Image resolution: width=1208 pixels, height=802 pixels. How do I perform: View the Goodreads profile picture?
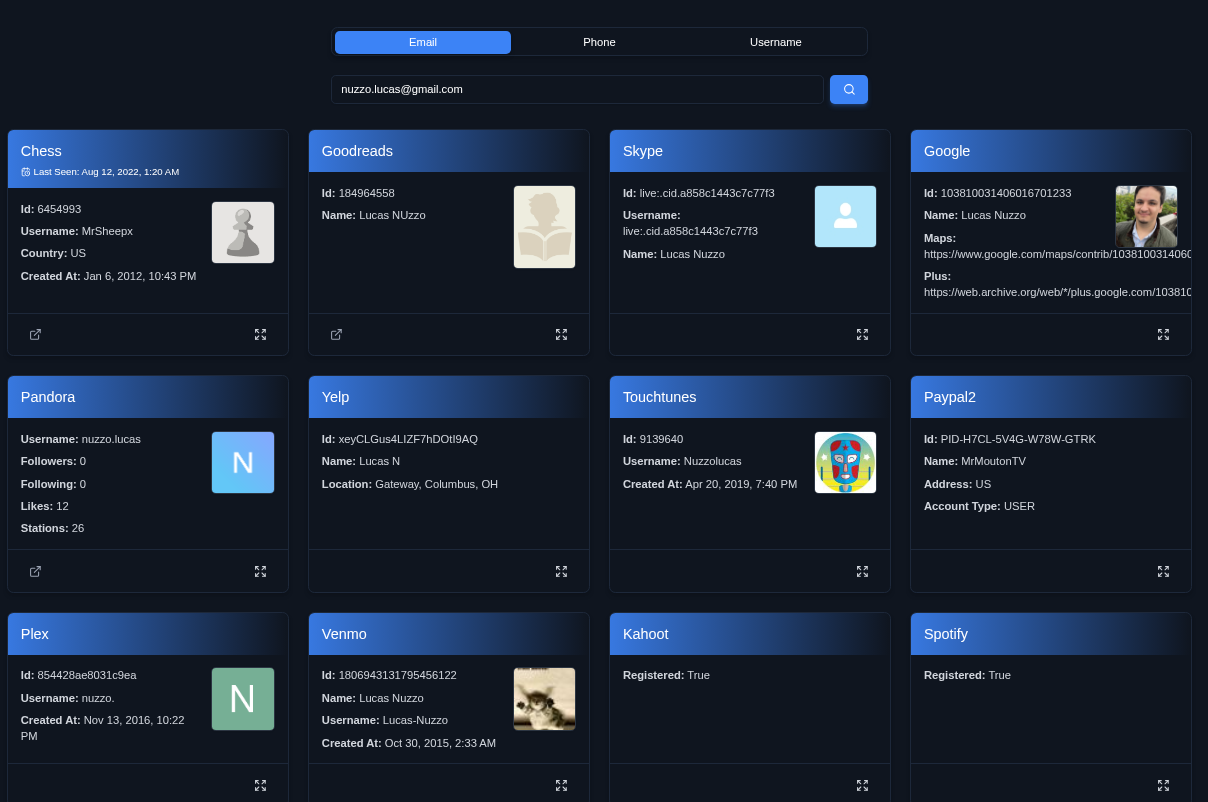click(545, 227)
